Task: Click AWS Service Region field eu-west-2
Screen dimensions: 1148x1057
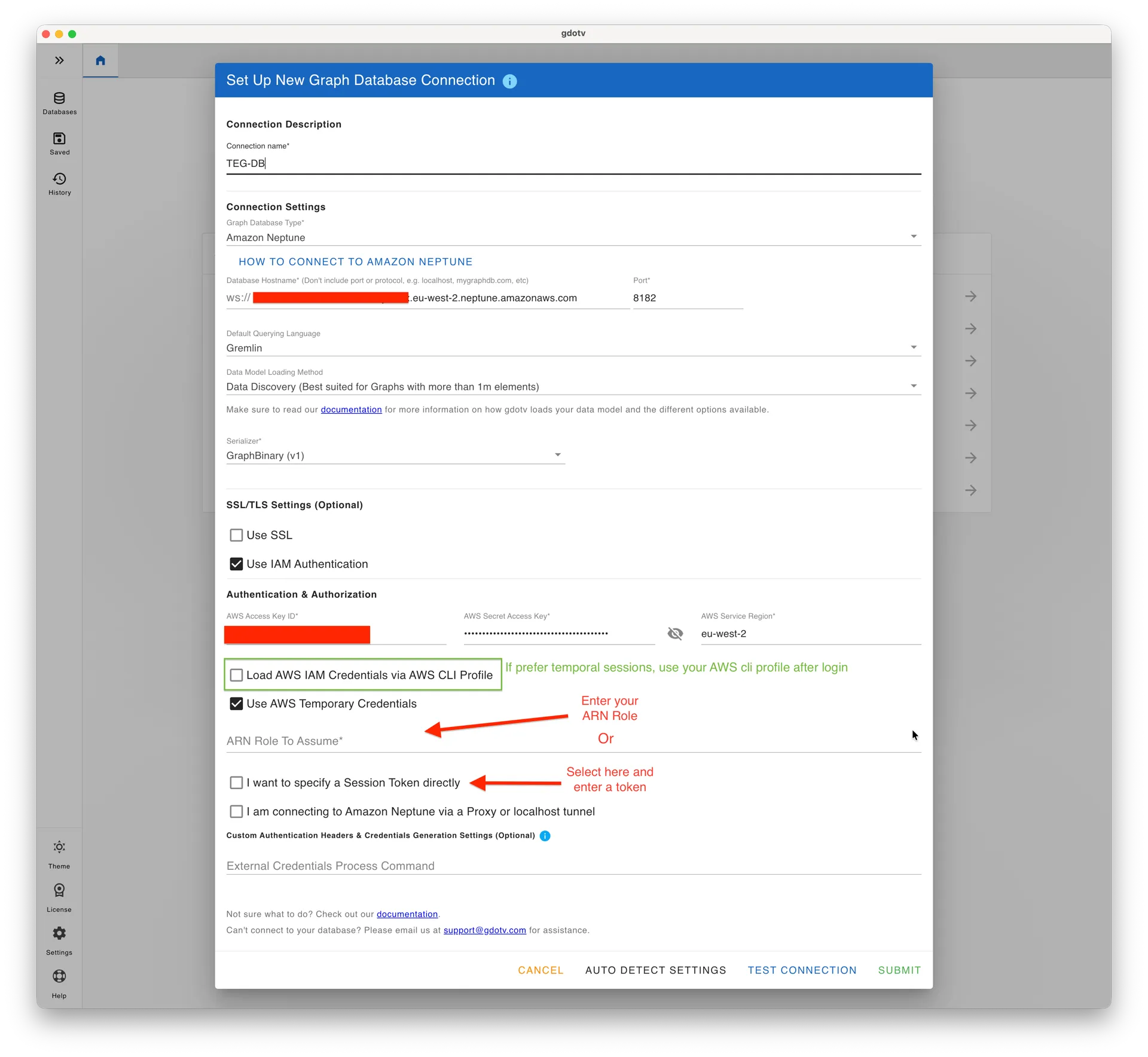Action: tap(811, 634)
